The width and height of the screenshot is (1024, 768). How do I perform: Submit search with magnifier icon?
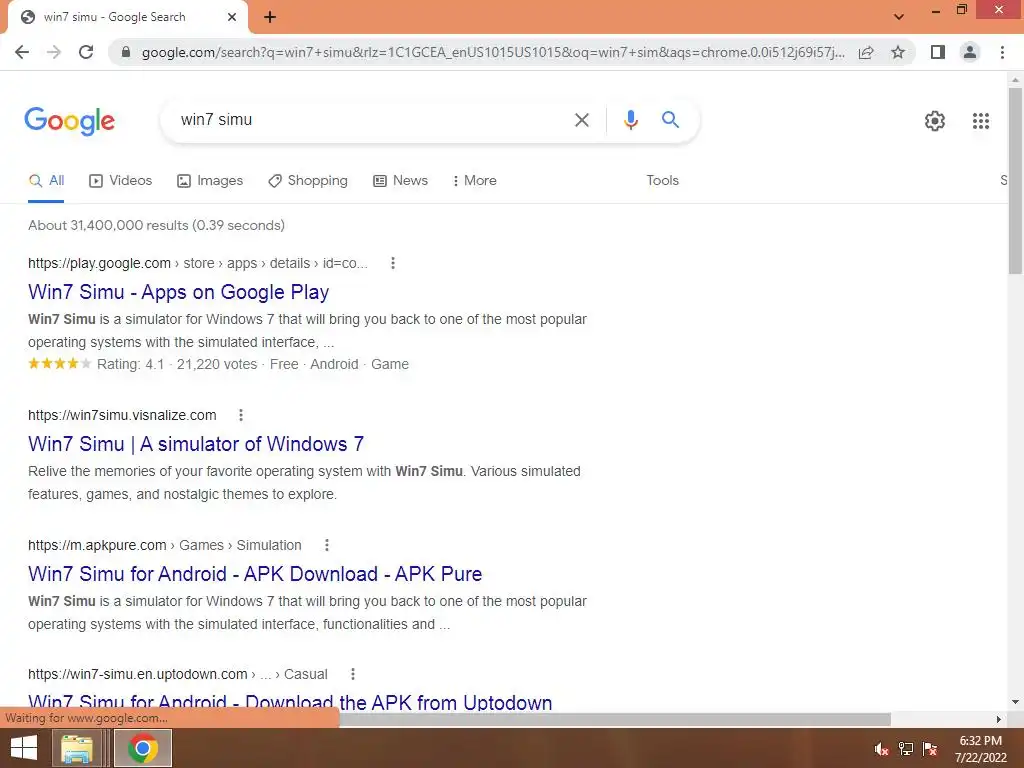click(670, 120)
